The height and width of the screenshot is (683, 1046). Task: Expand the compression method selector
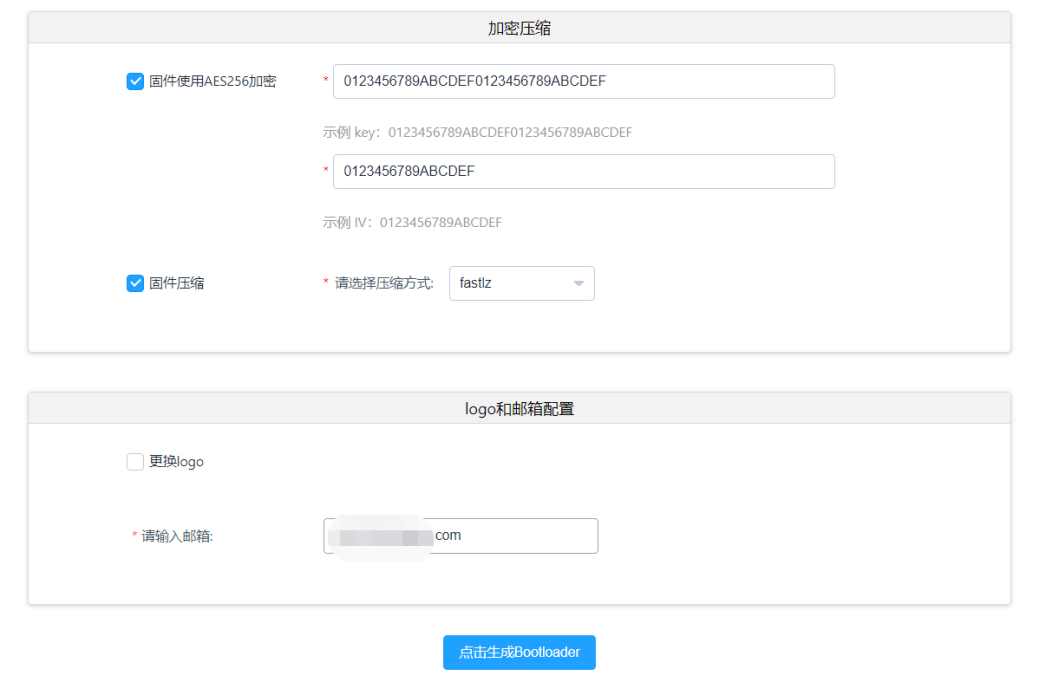[x=521, y=283]
